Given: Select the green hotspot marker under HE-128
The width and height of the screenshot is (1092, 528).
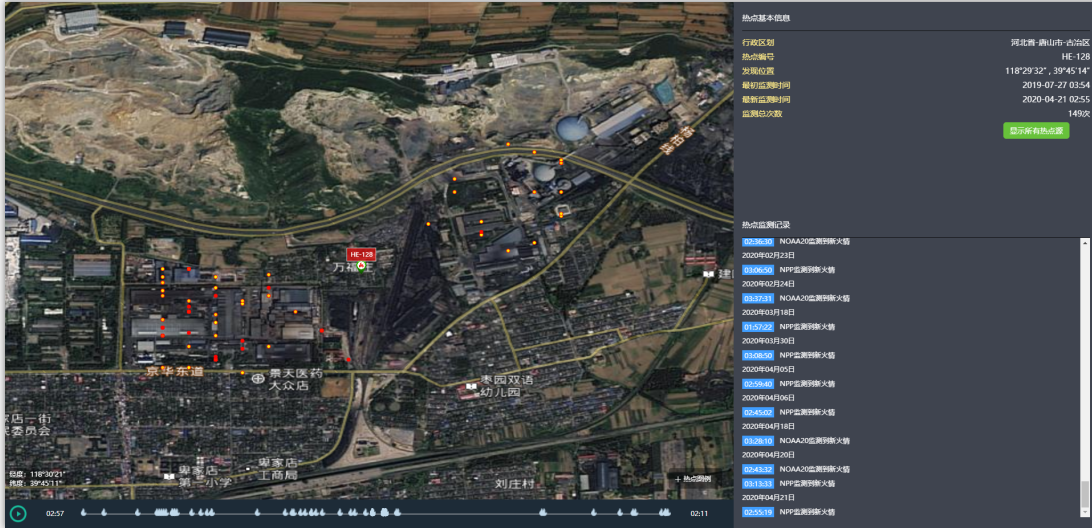Looking at the screenshot, I should pos(361,268).
